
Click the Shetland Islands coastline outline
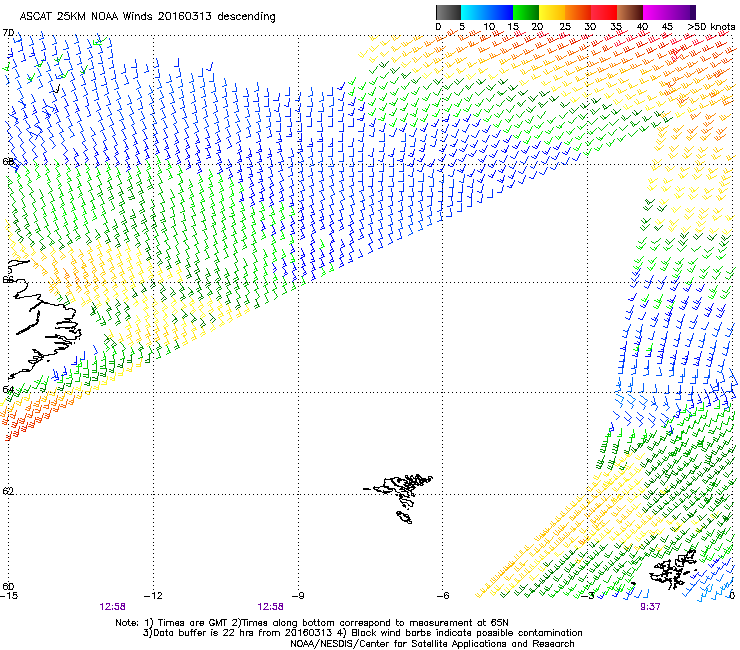tap(674, 569)
